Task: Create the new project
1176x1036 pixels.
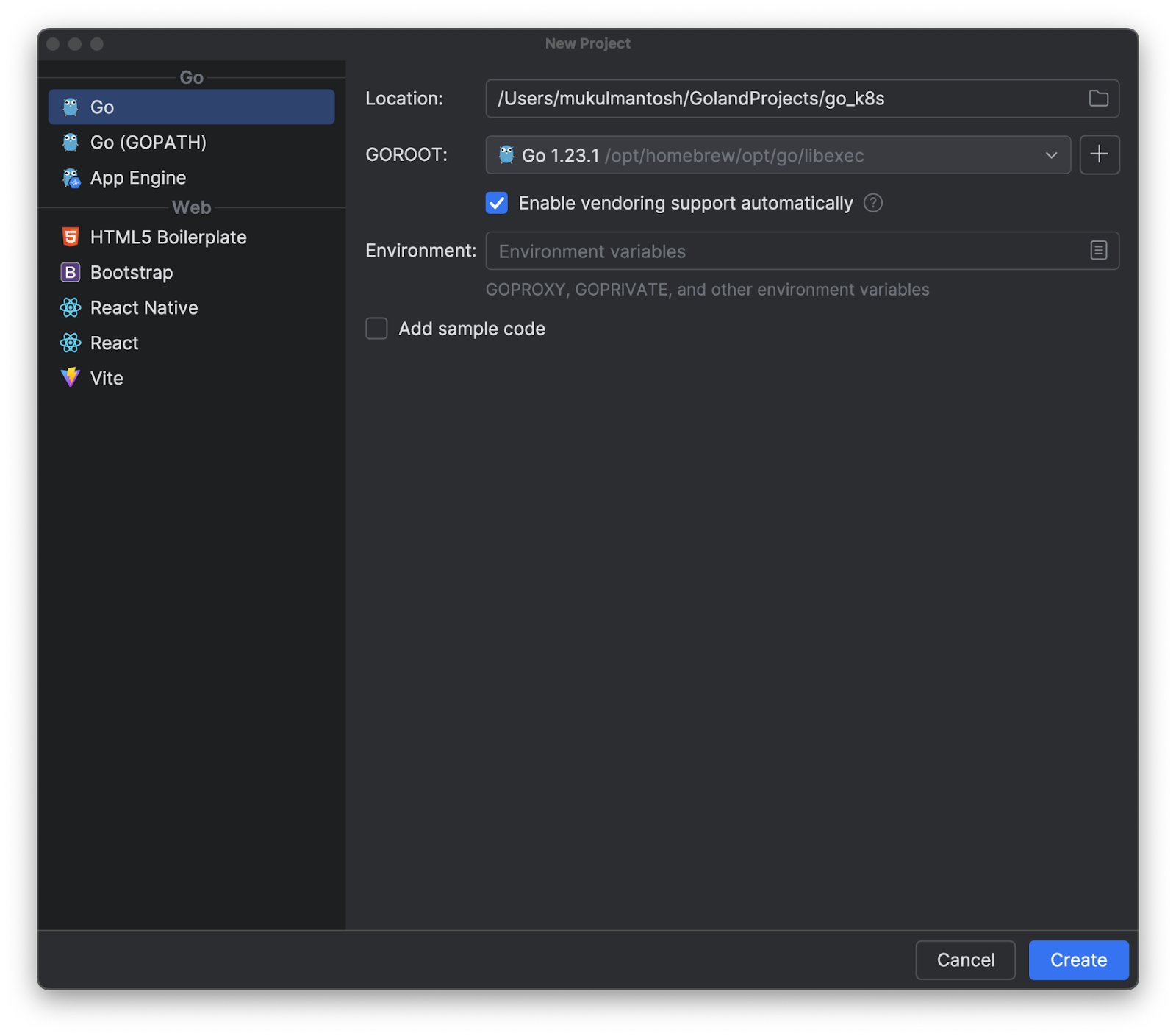Action: [1078, 960]
